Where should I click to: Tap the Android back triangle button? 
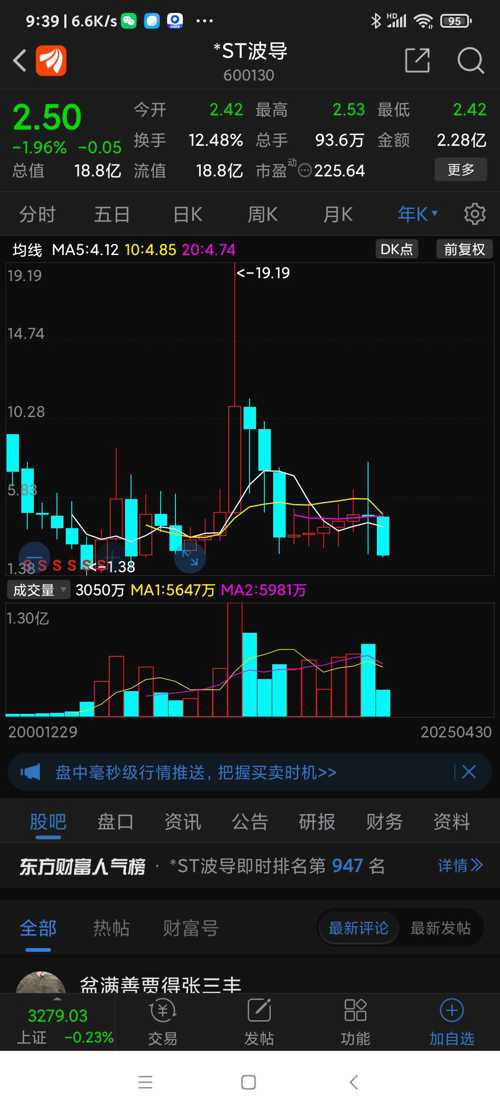pyautogui.click(x=354, y=1082)
